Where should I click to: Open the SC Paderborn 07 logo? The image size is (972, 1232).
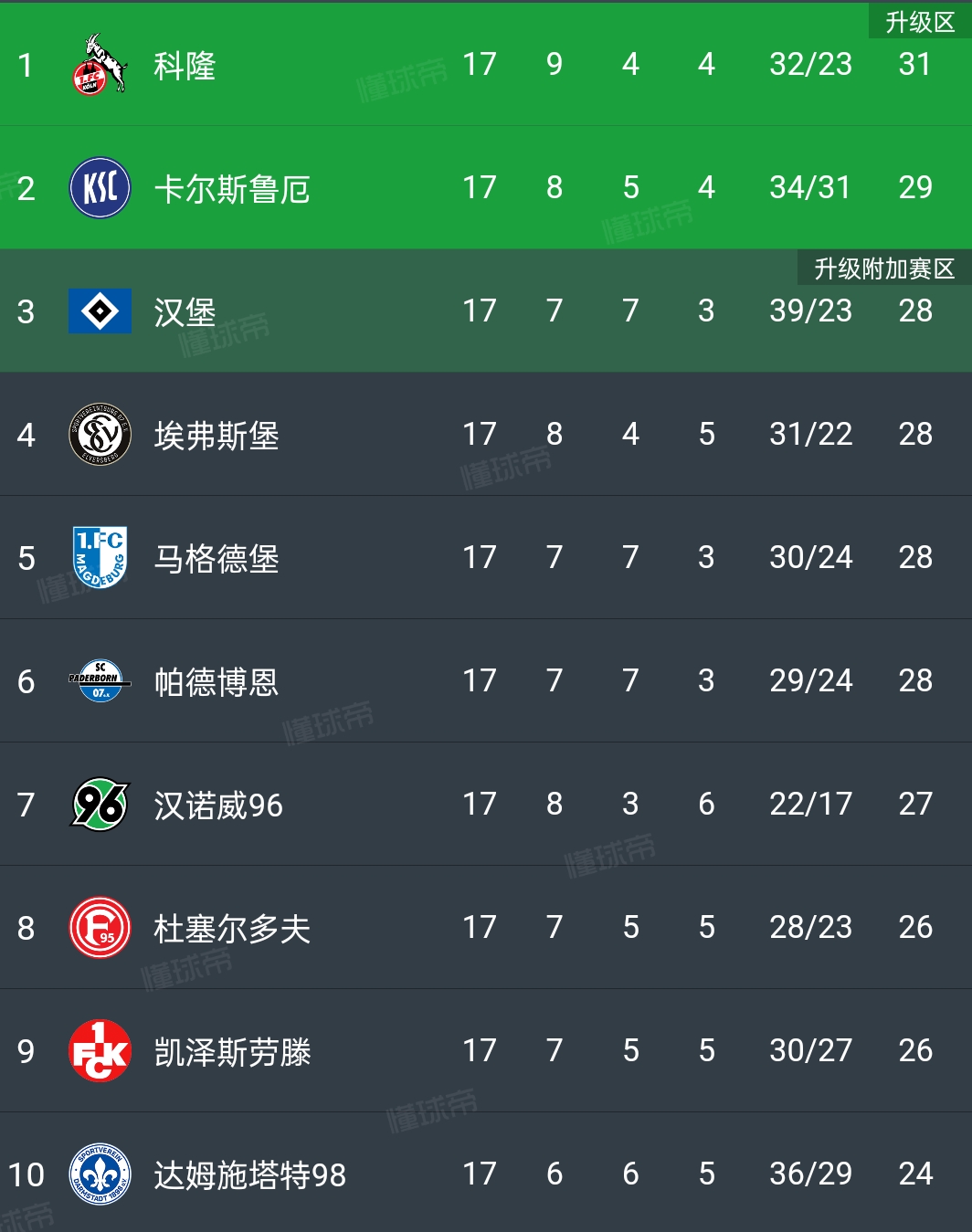point(100,681)
